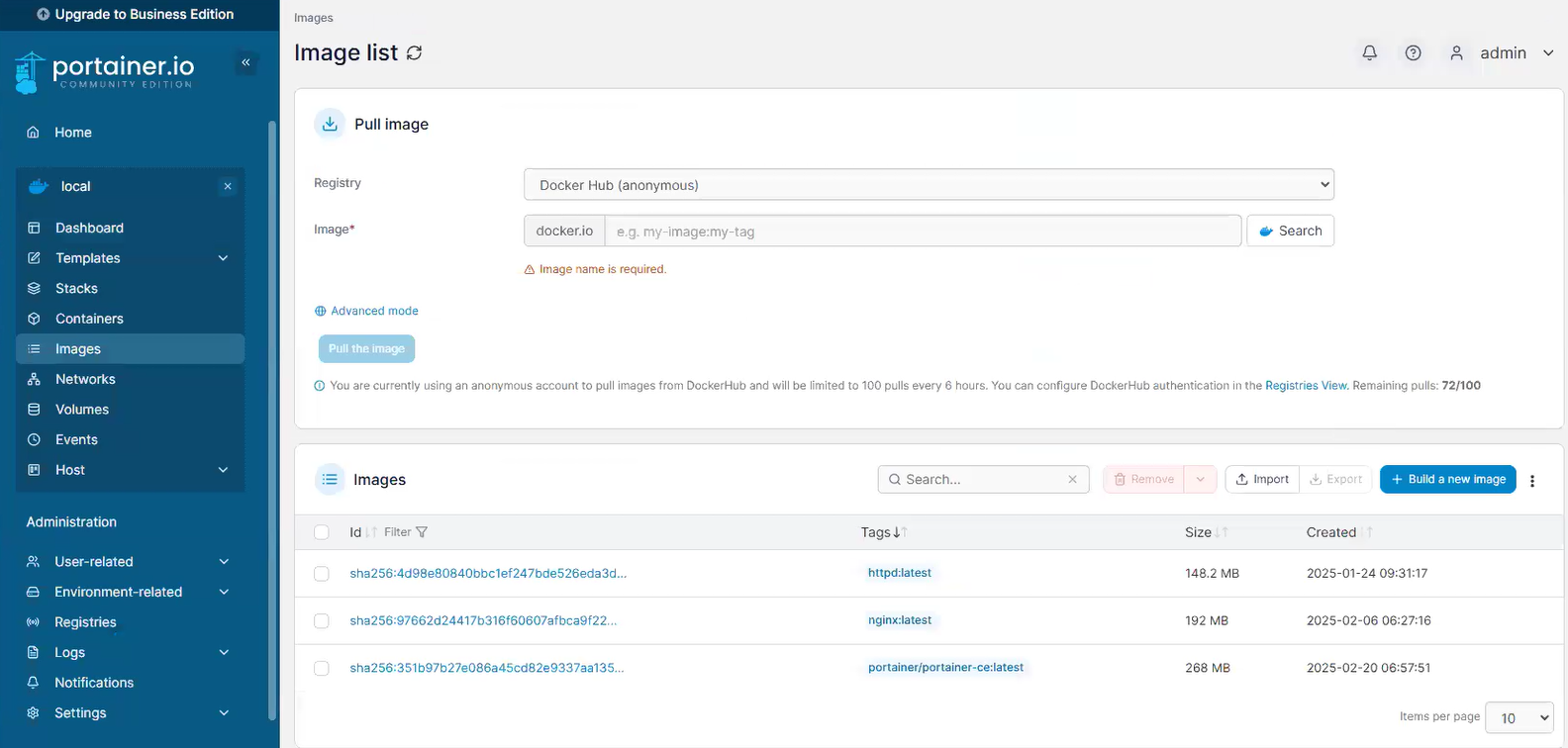
Task: Toggle the select-all images checkbox
Action: 322,532
